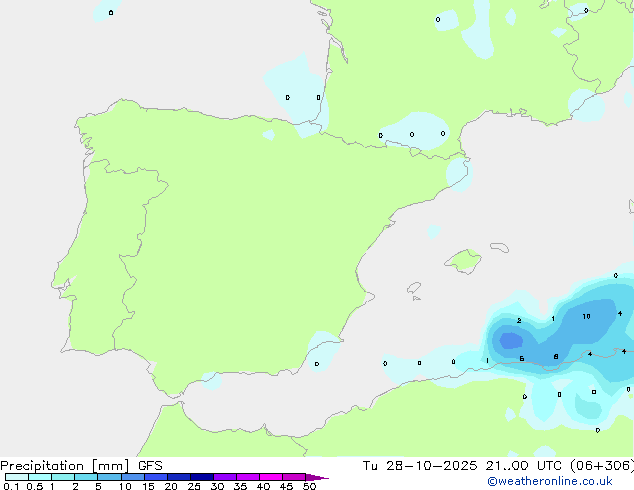
Task: Select the 0.5–1 mm legend color swatch
Action: tap(40, 477)
